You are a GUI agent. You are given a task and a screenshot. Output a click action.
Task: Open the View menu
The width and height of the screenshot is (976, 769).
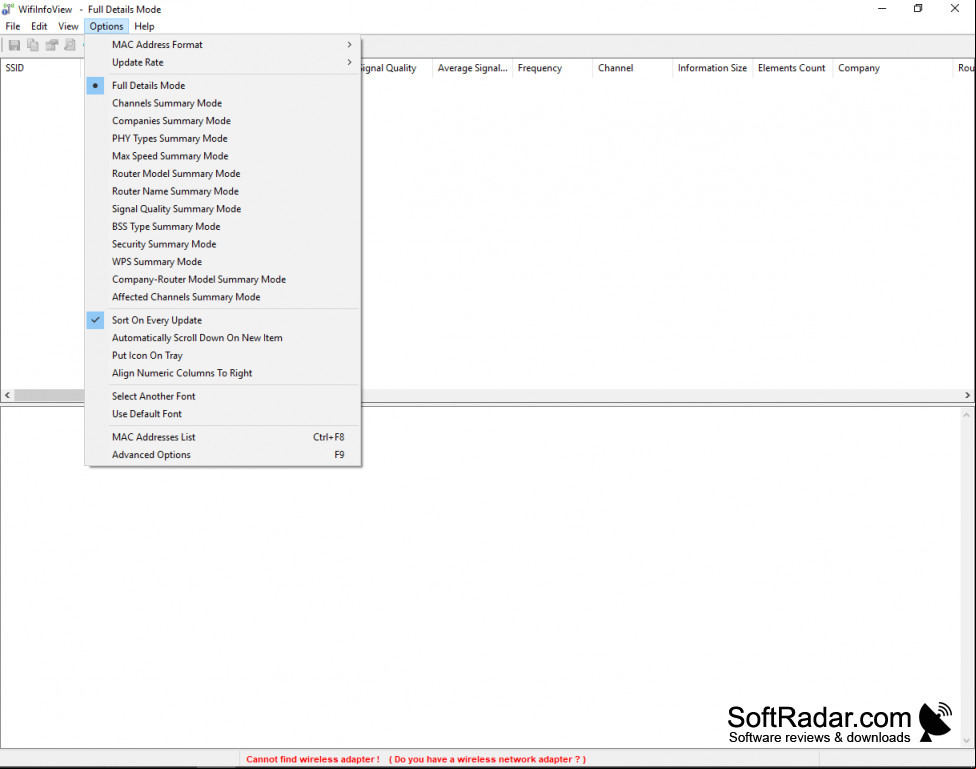[68, 26]
